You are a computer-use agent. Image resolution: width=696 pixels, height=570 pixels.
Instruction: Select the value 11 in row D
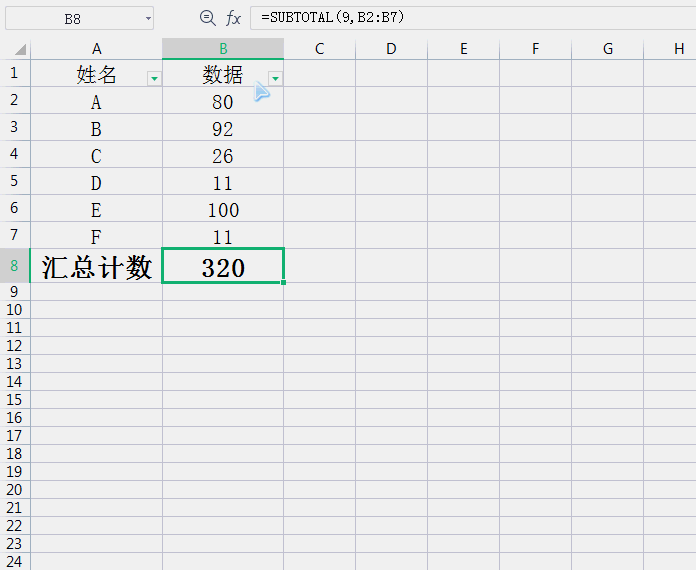pos(223,182)
